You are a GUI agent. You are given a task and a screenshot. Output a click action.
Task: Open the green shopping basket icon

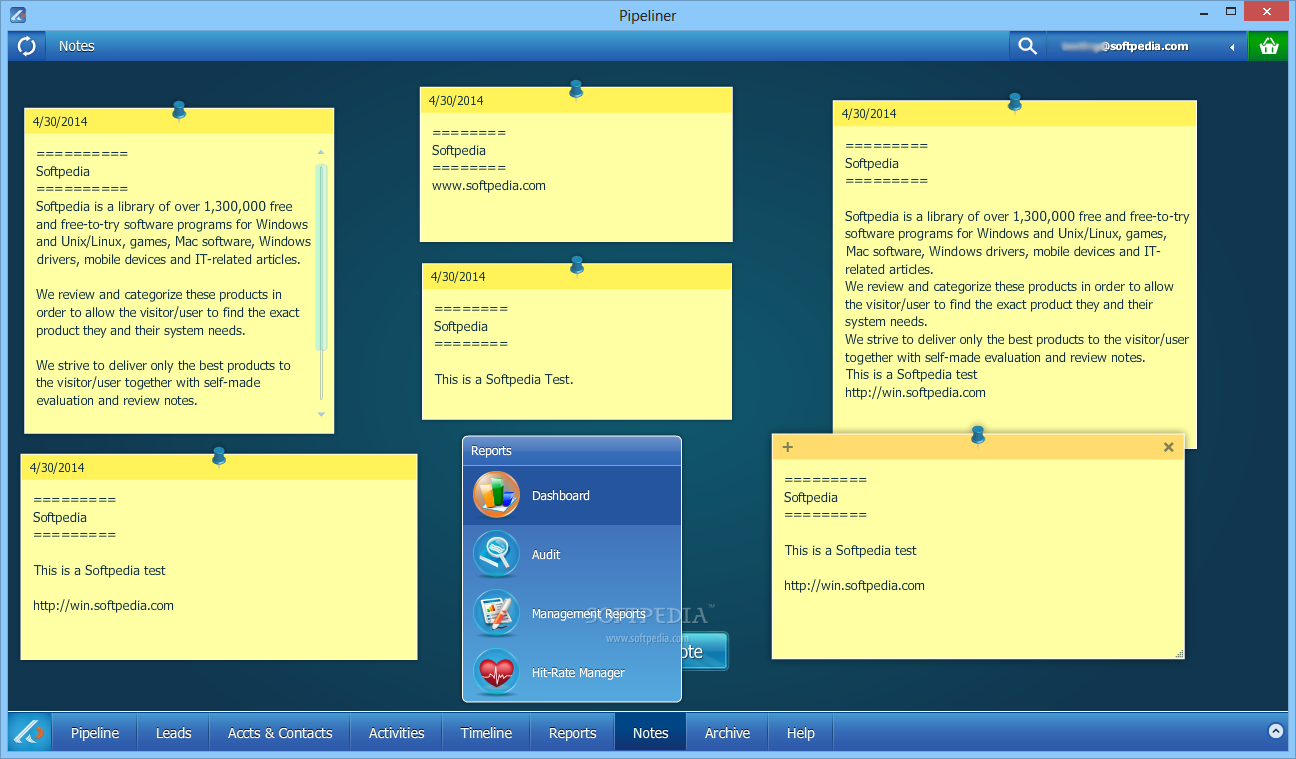(1269, 46)
